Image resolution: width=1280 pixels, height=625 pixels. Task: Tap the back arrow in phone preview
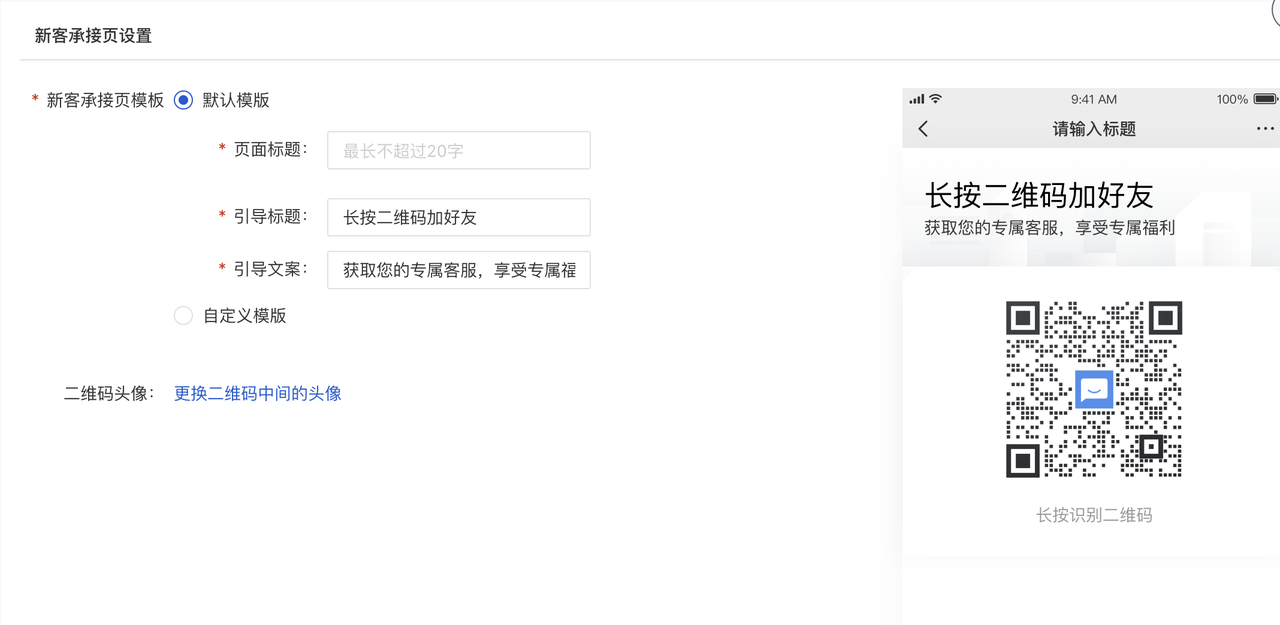click(x=923, y=129)
